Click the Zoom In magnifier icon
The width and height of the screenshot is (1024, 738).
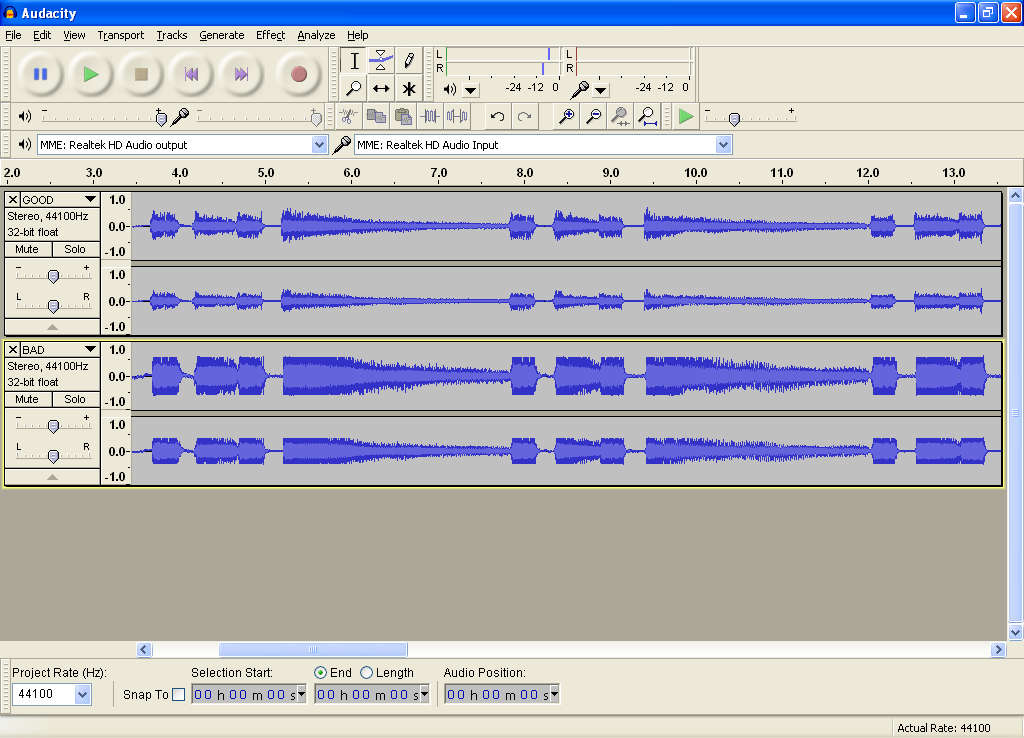pyautogui.click(x=566, y=117)
